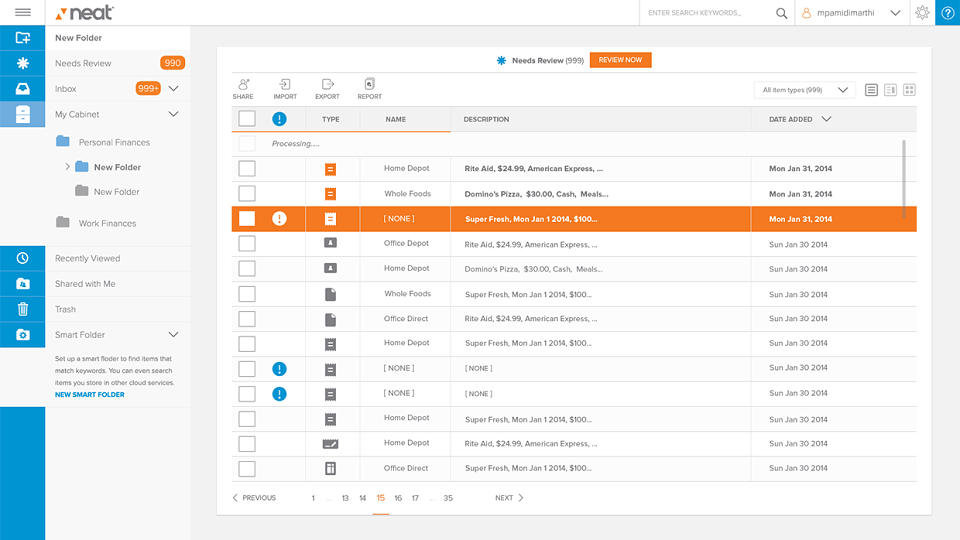Switch to grid thumbnail view icon
The width and height of the screenshot is (960, 540).
pos(909,90)
